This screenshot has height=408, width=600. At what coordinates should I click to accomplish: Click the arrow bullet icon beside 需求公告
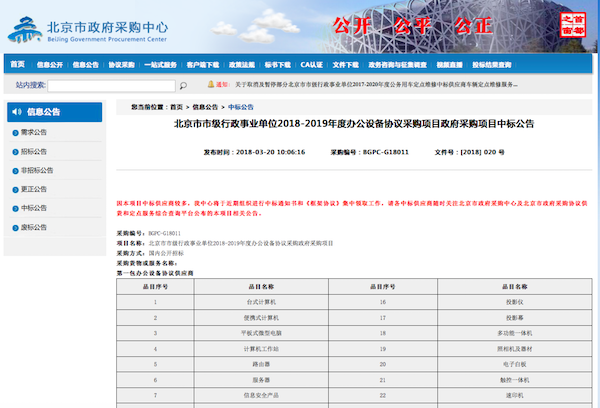point(13,132)
